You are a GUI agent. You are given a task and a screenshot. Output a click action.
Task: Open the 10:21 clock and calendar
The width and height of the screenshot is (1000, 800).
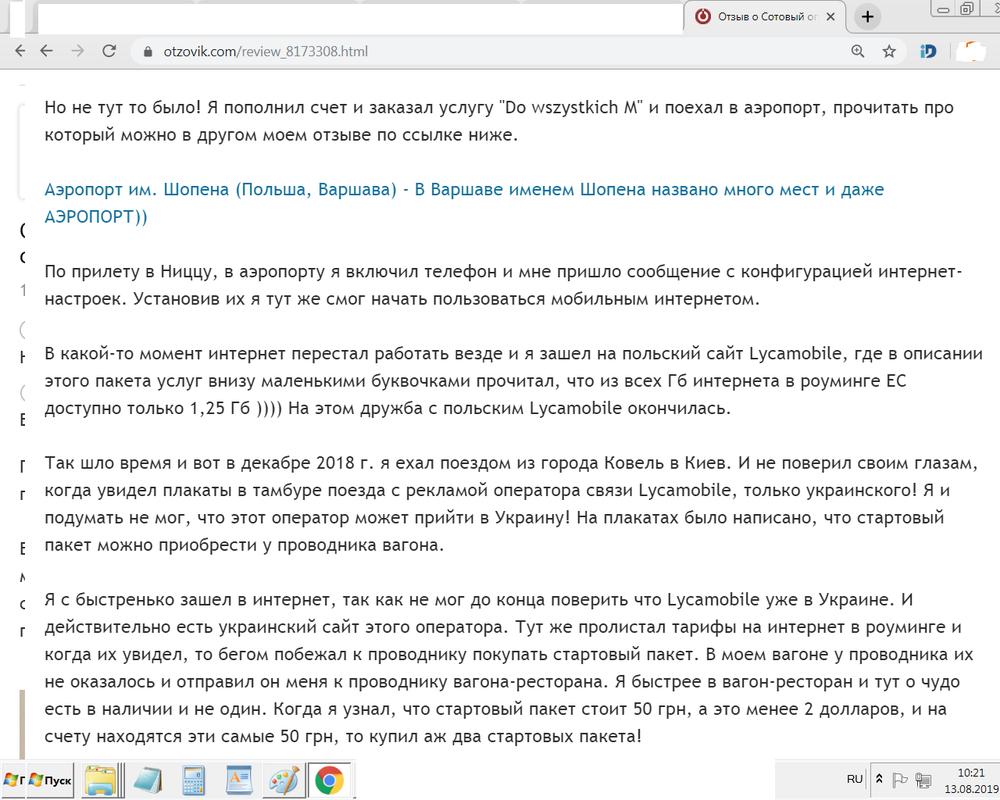[971, 780]
